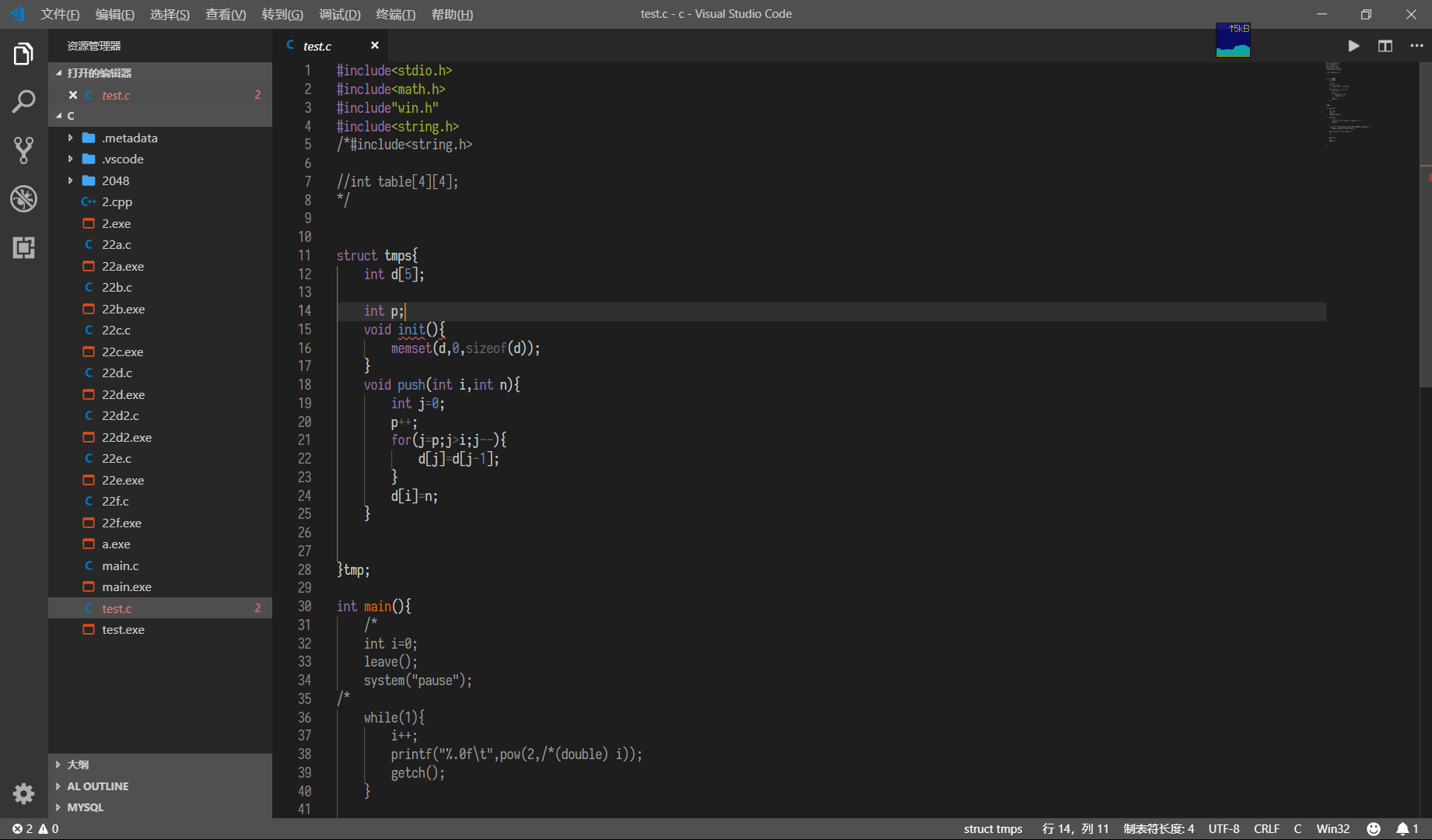Collapse the open editors section
This screenshot has height=840, width=1432.
coord(99,73)
